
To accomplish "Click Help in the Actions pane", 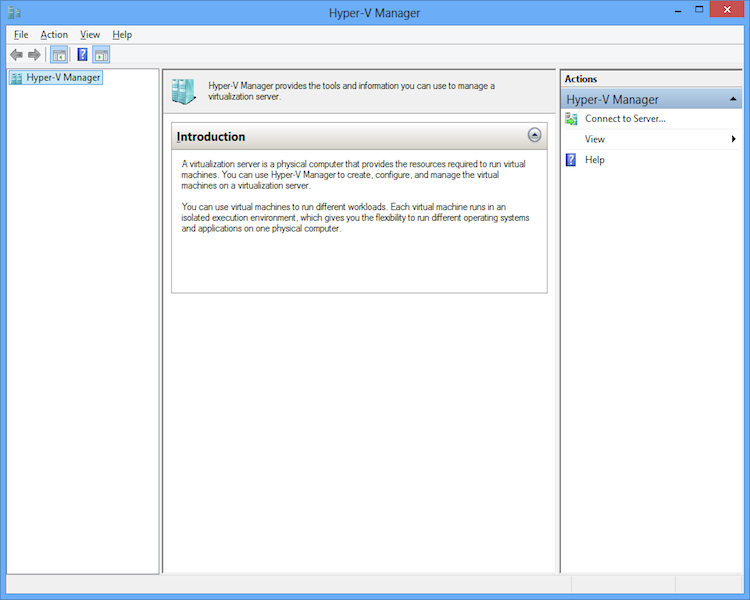I will [595, 160].
